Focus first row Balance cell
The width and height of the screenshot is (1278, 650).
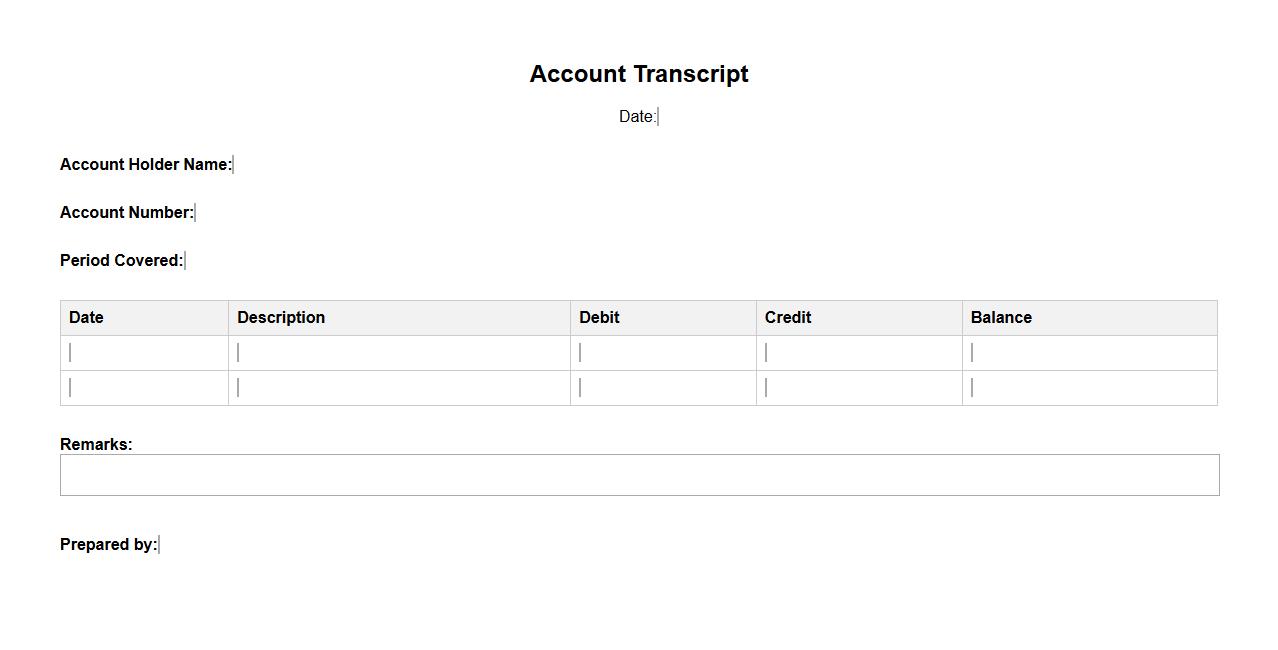coord(1089,353)
